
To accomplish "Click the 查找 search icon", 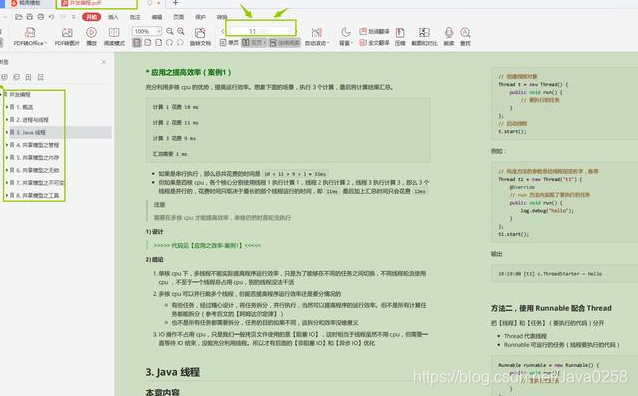I will pyautogui.click(x=465, y=33).
